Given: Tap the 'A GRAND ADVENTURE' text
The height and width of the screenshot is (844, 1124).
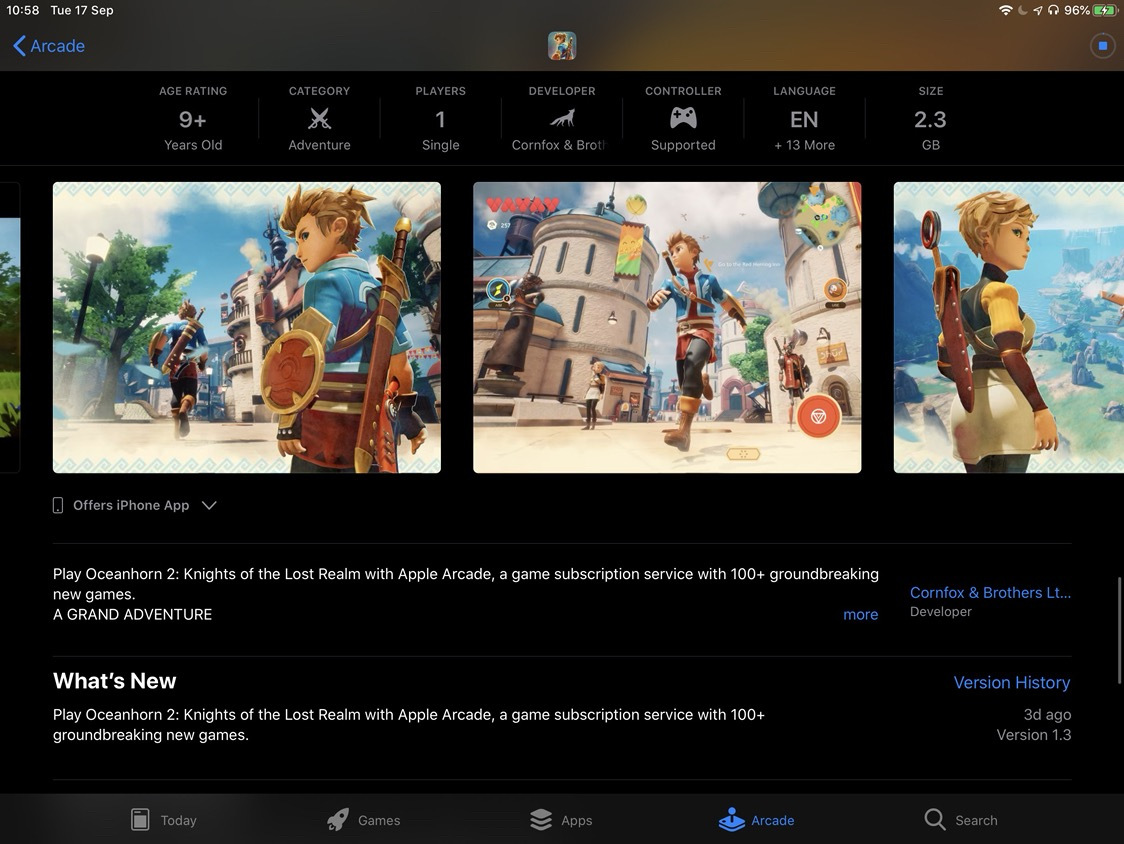Looking at the screenshot, I should (x=133, y=615).
